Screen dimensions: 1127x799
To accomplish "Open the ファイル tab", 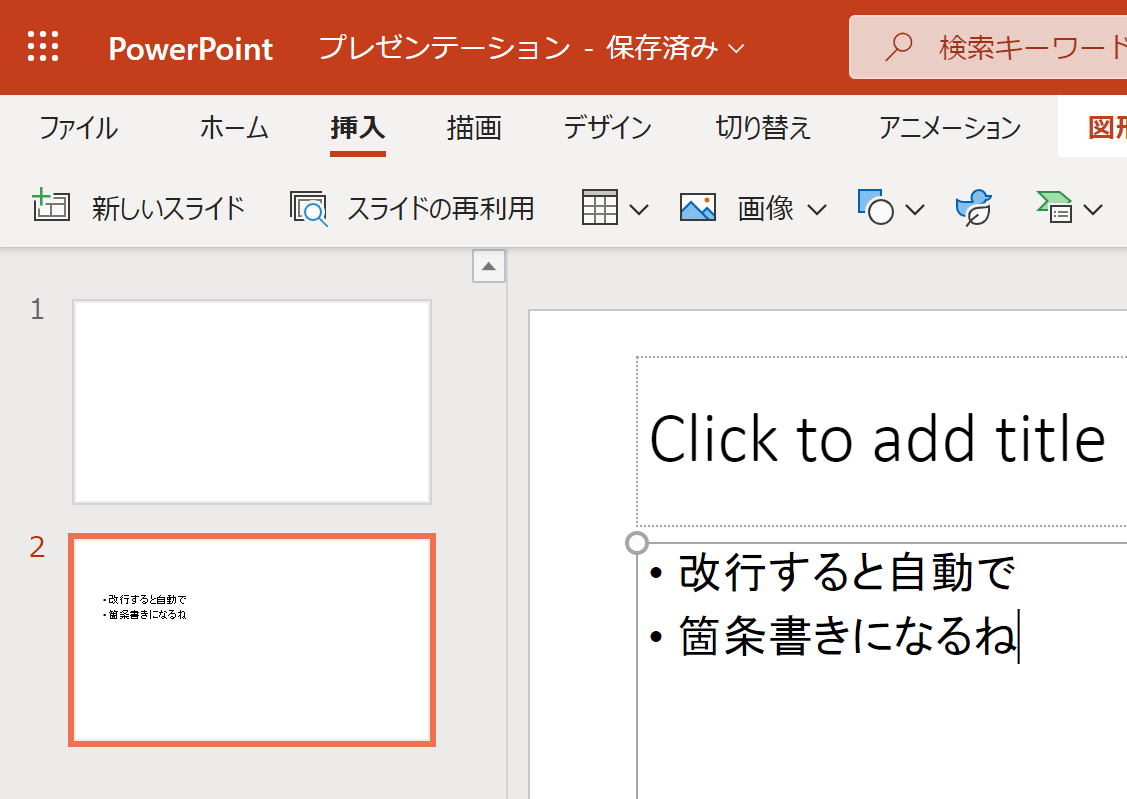I will [78, 128].
